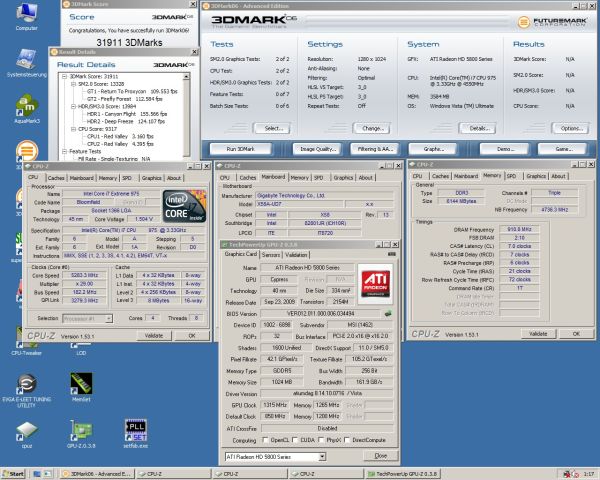Click the Graphs... button

(433, 149)
